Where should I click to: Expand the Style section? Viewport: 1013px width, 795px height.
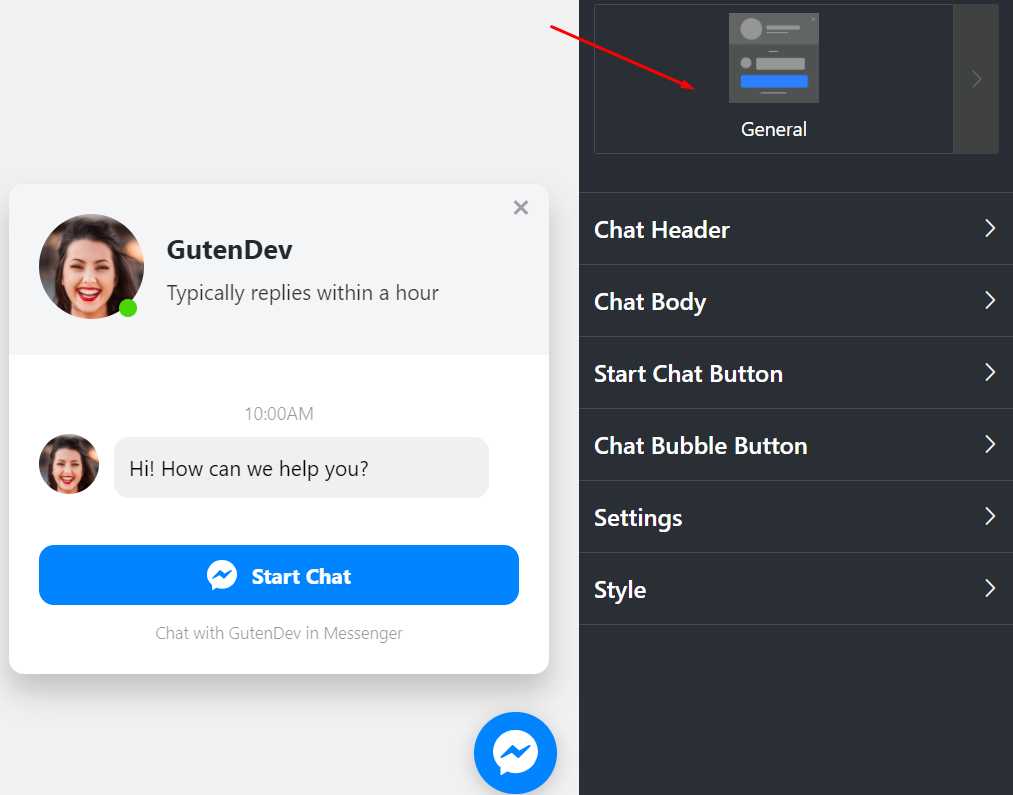tap(796, 589)
